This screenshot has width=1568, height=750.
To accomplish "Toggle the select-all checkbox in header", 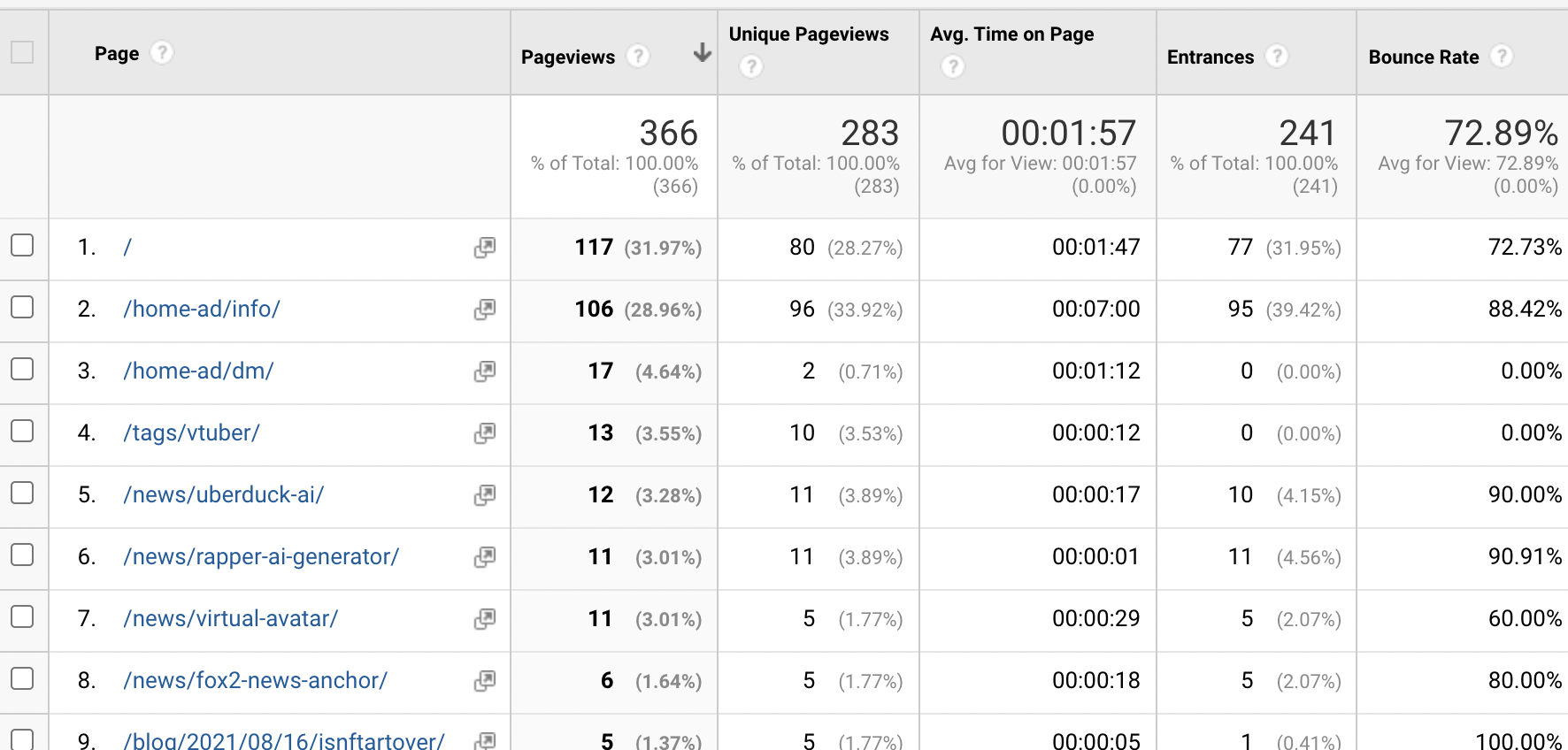I will (22, 53).
